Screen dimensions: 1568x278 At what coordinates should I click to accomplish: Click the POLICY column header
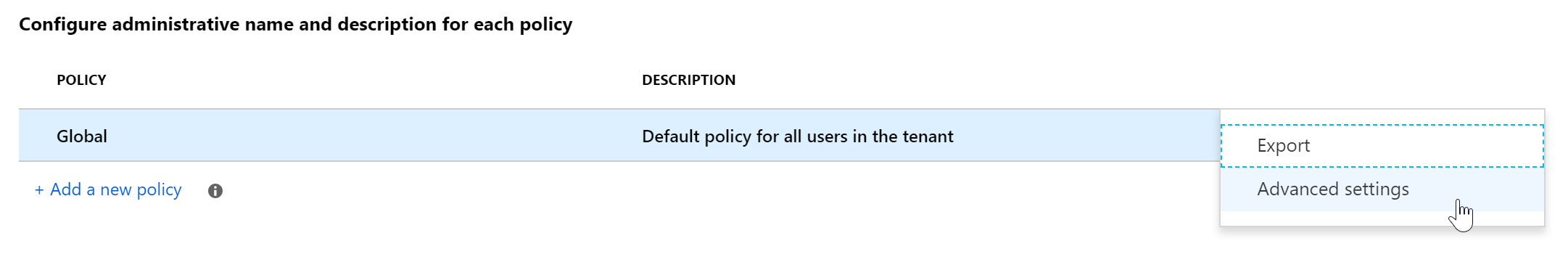pos(81,80)
